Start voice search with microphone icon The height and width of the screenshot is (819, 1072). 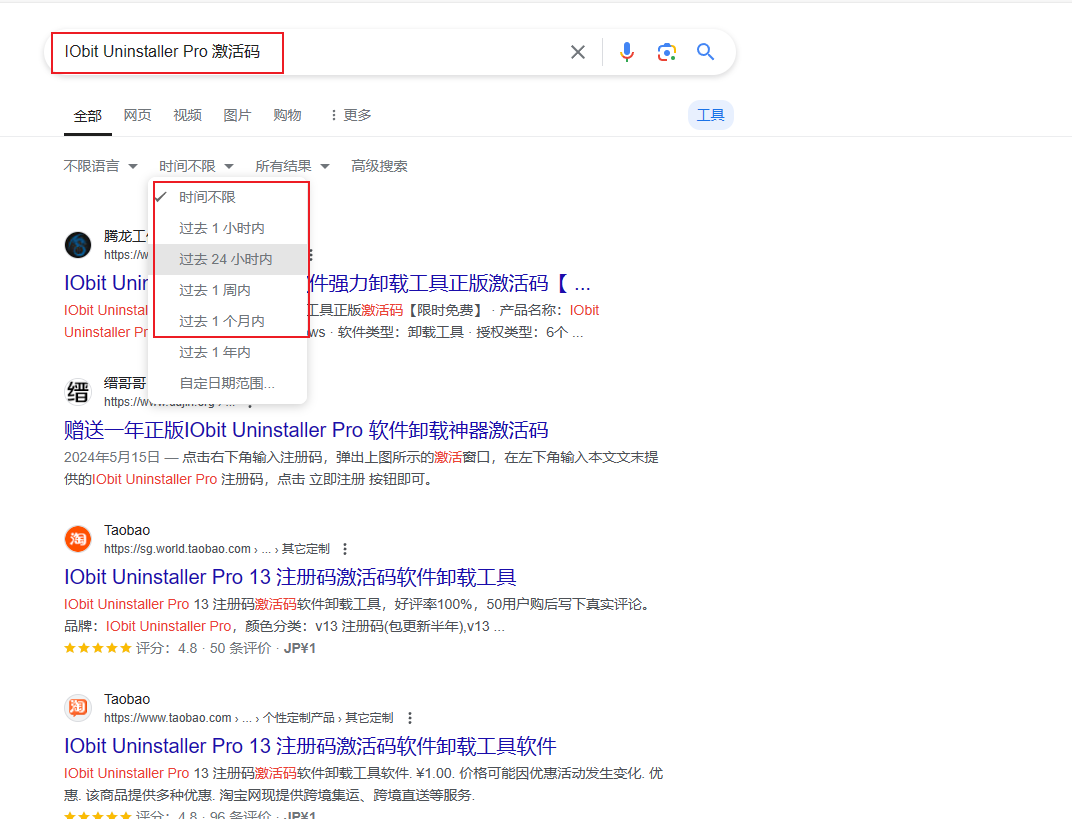(627, 52)
